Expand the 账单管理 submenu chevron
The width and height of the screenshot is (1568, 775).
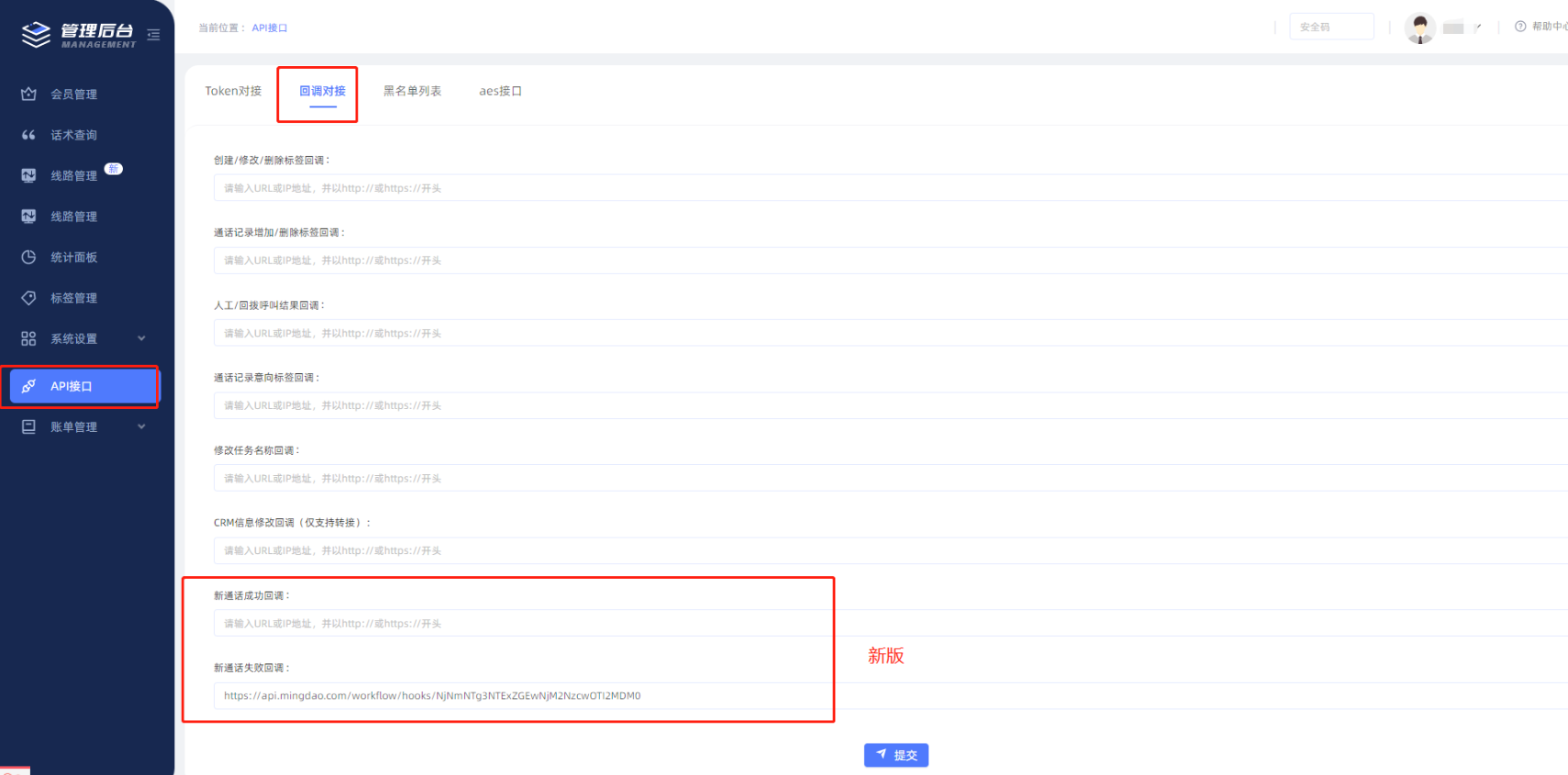[141, 426]
